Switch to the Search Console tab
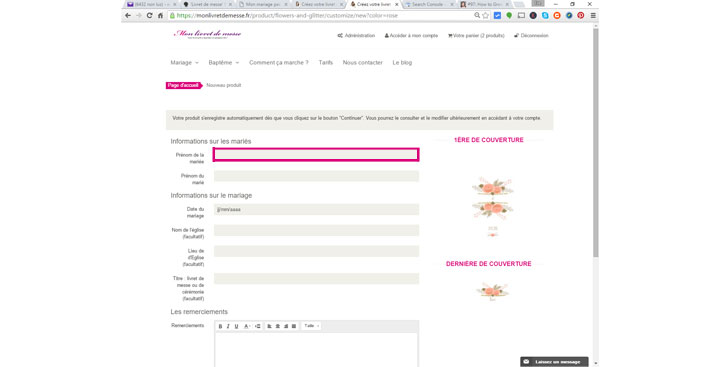The width and height of the screenshot is (709, 367). click(x=429, y=4)
